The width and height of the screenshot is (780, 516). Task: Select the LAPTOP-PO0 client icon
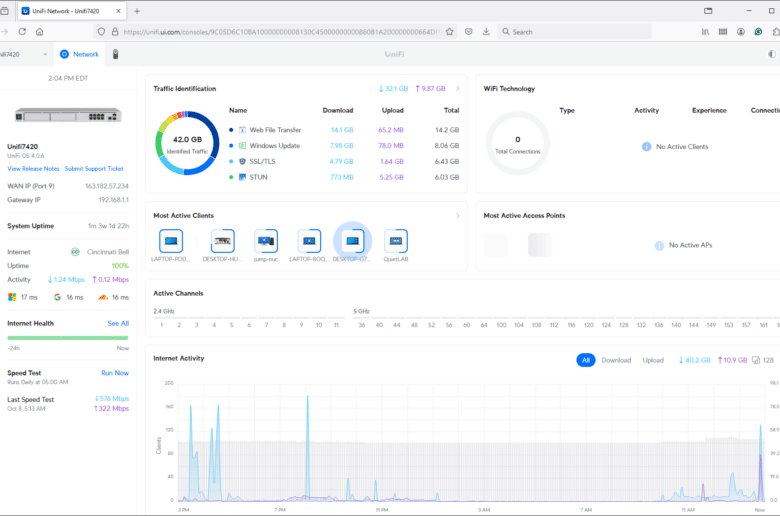pyautogui.click(x=171, y=241)
